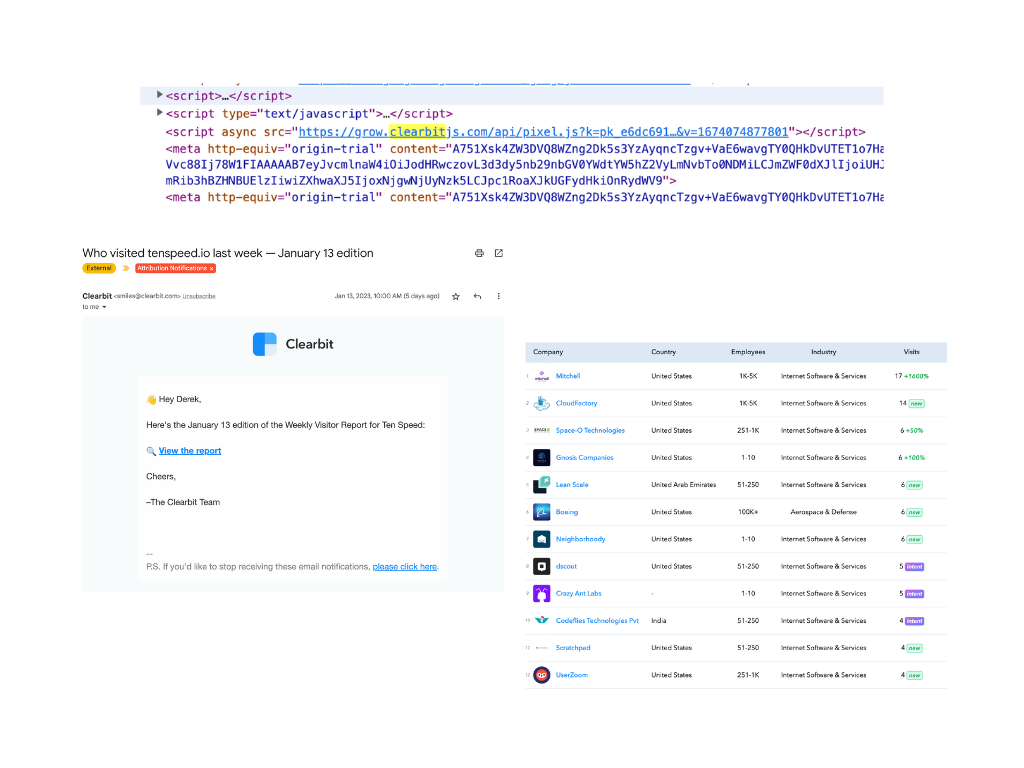1024x768 pixels.
Task: Show recipient details next to 'to me'
Action: click(x=104, y=307)
